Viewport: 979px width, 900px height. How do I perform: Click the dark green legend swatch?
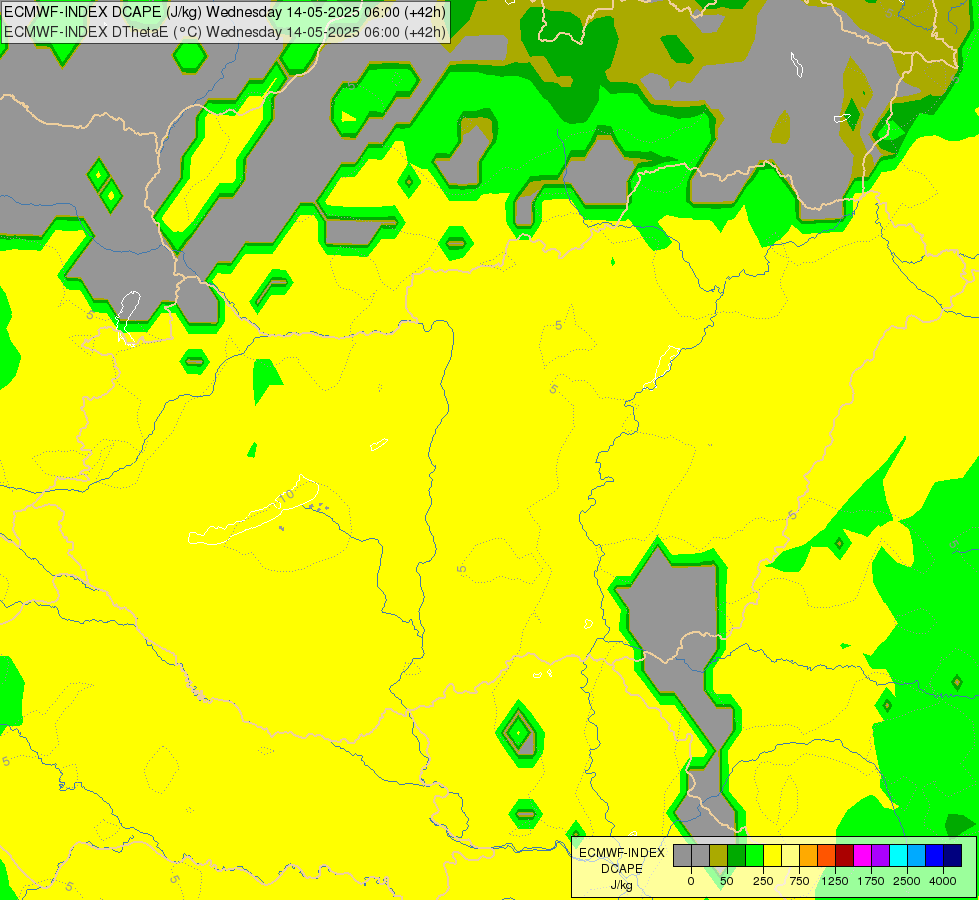pyautogui.click(x=737, y=856)
